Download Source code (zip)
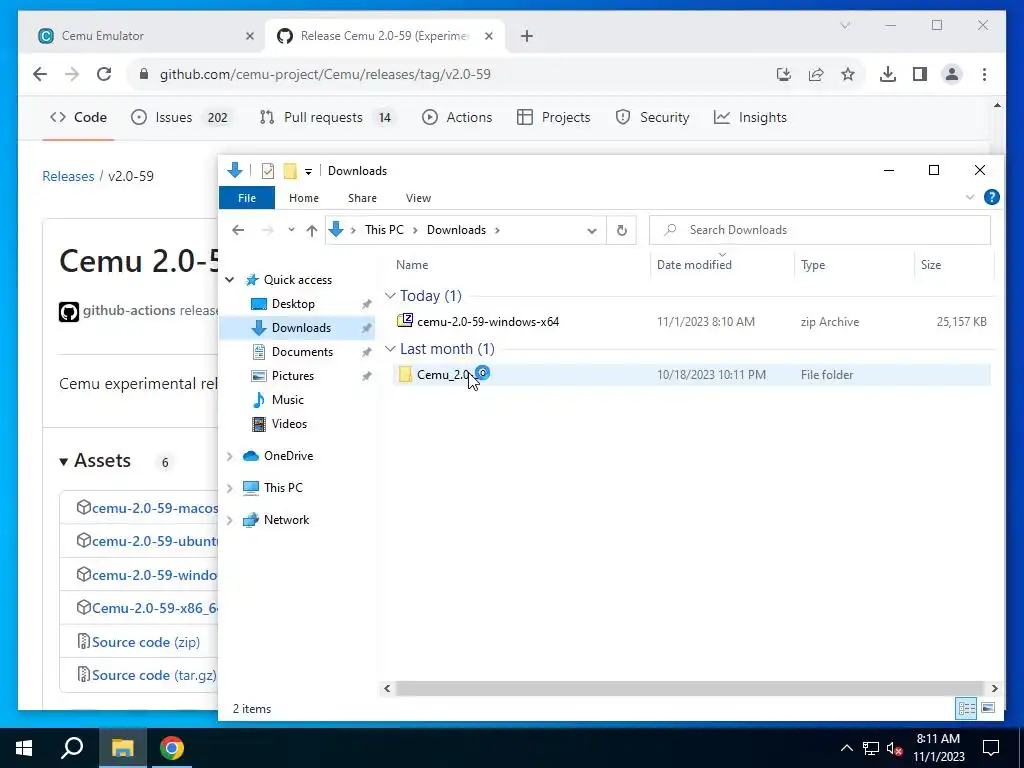 pos(146,643)
